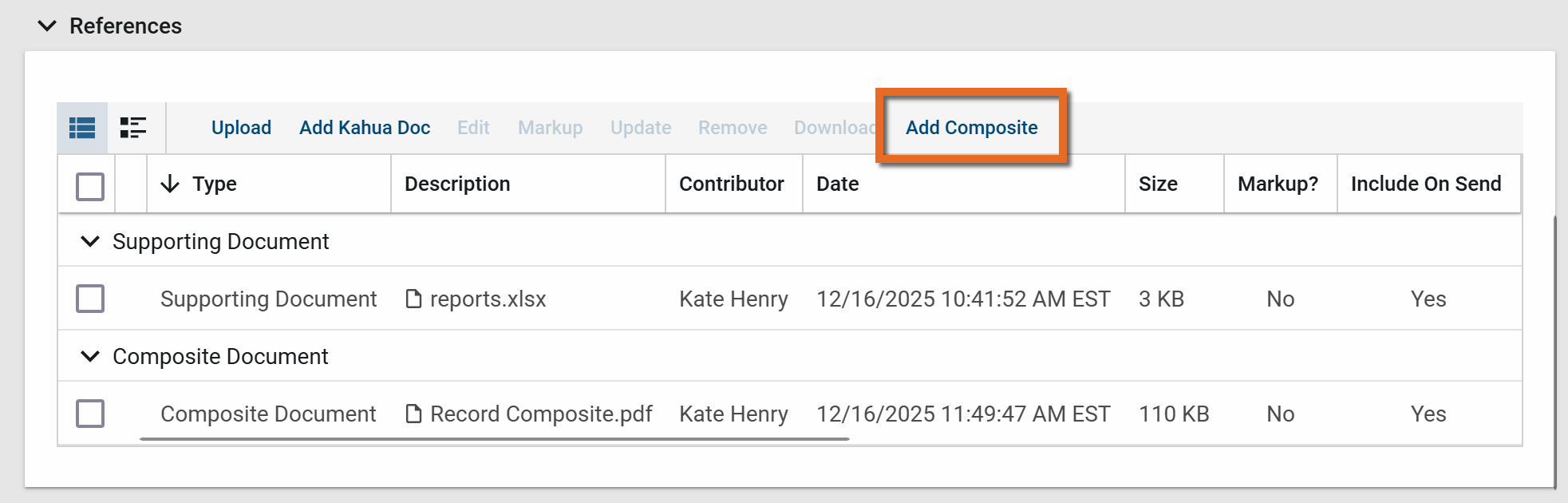Collapse the Composite Document group
This screenshot has width=1568, height=503.
pos(91,357)
